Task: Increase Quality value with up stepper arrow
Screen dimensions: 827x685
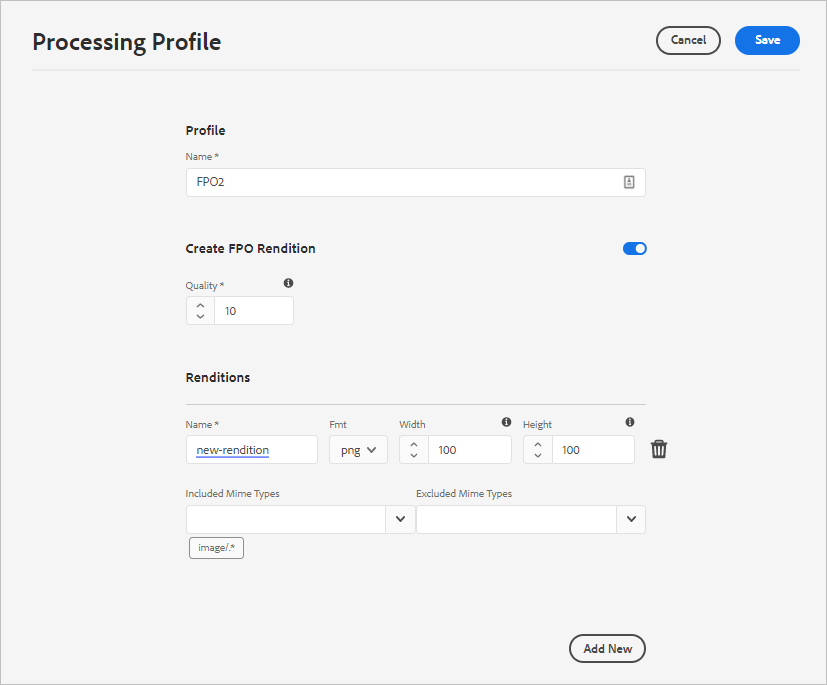Action: (201, 304)
